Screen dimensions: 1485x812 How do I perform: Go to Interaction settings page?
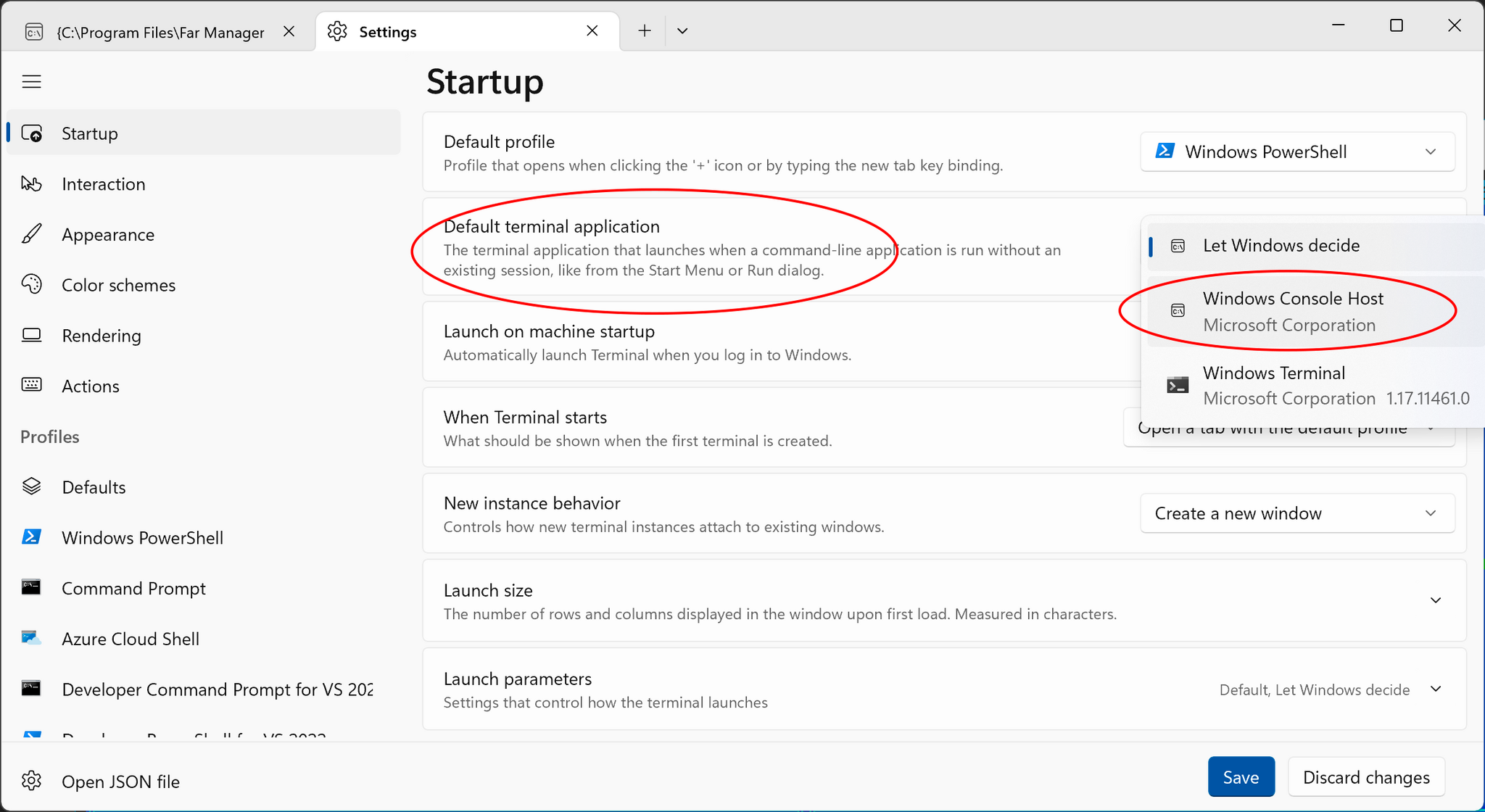point(203,184)
